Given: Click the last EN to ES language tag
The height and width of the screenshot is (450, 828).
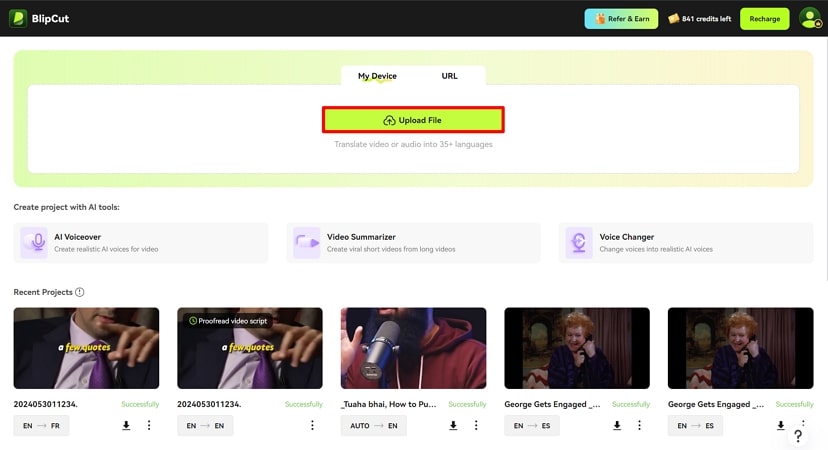Looking at the screenshot, I should tap(695, 426).
